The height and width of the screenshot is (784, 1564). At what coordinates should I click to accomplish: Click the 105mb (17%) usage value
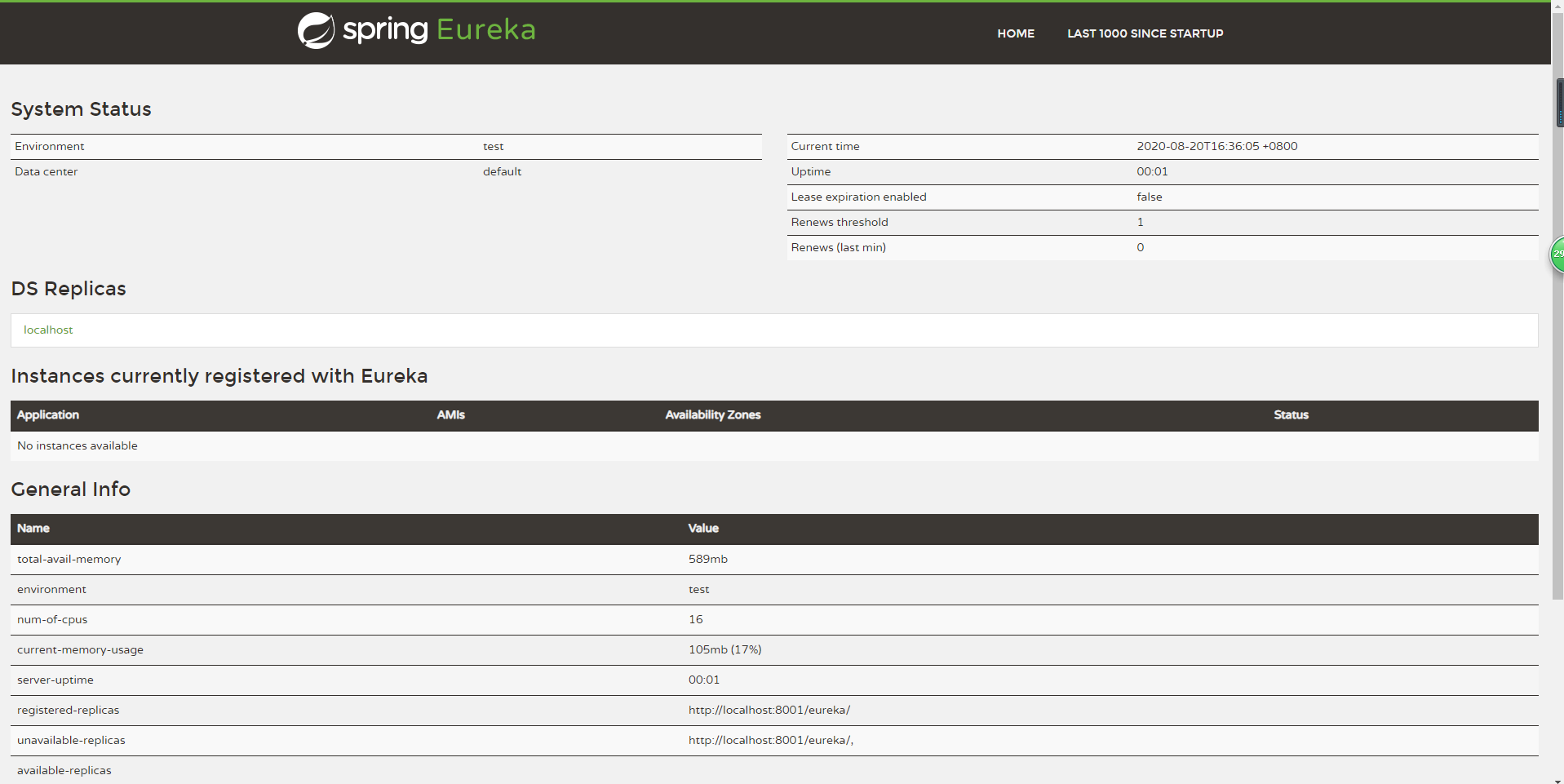725,649
